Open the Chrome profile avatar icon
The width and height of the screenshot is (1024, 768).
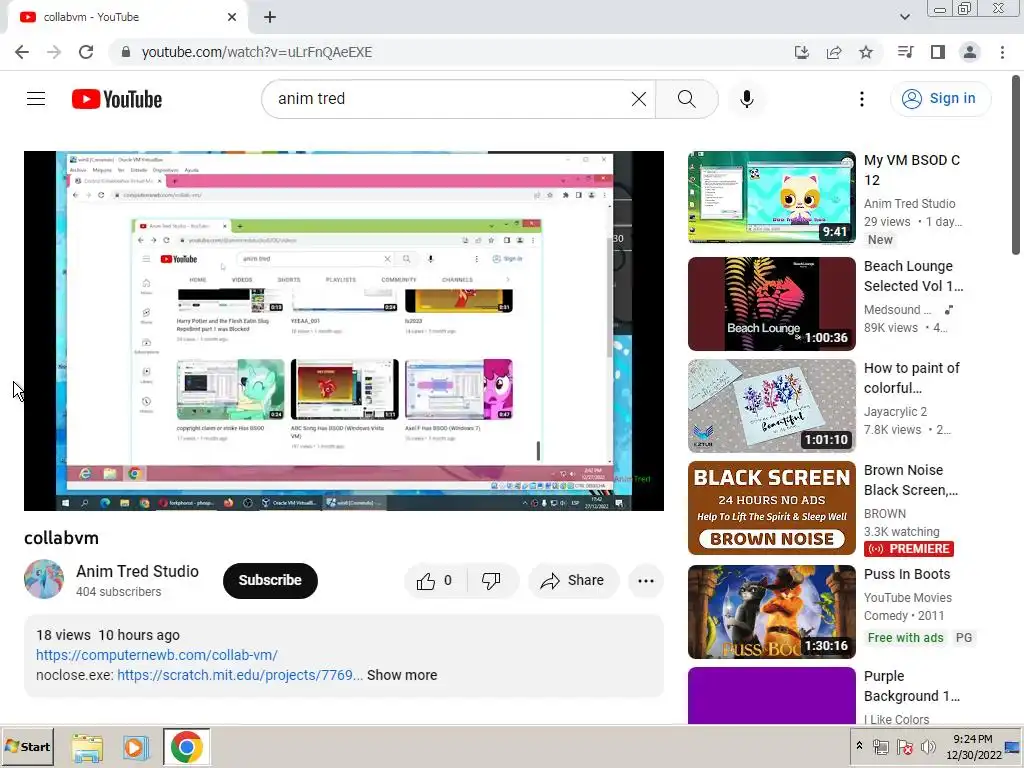click(970, 52)
